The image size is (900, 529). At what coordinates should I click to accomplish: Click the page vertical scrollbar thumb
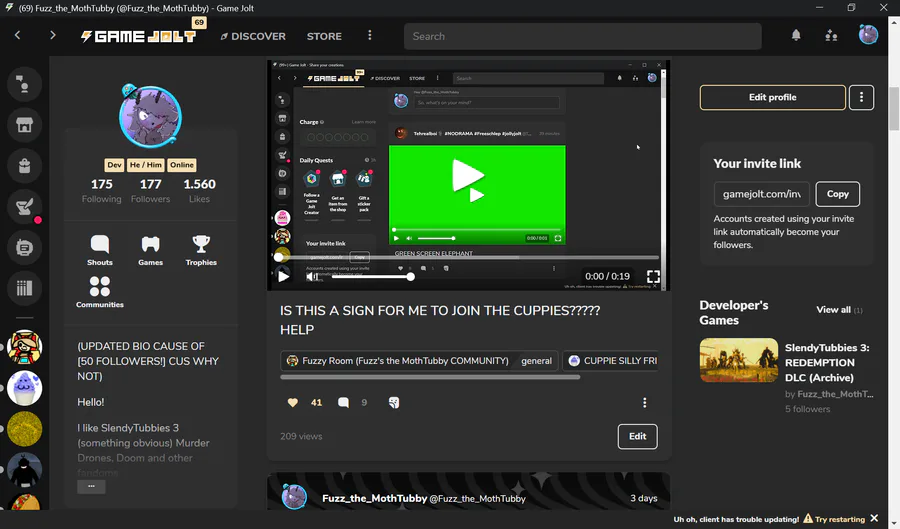click(894, 109)
